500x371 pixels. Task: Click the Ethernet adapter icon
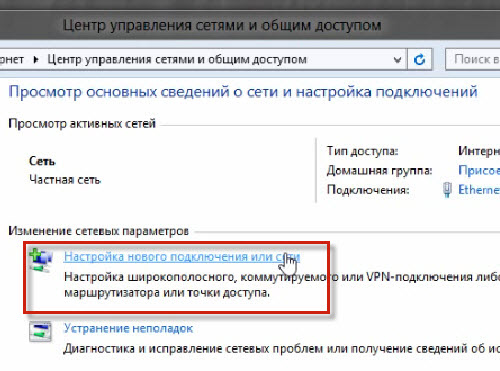[x=447, y=190]
